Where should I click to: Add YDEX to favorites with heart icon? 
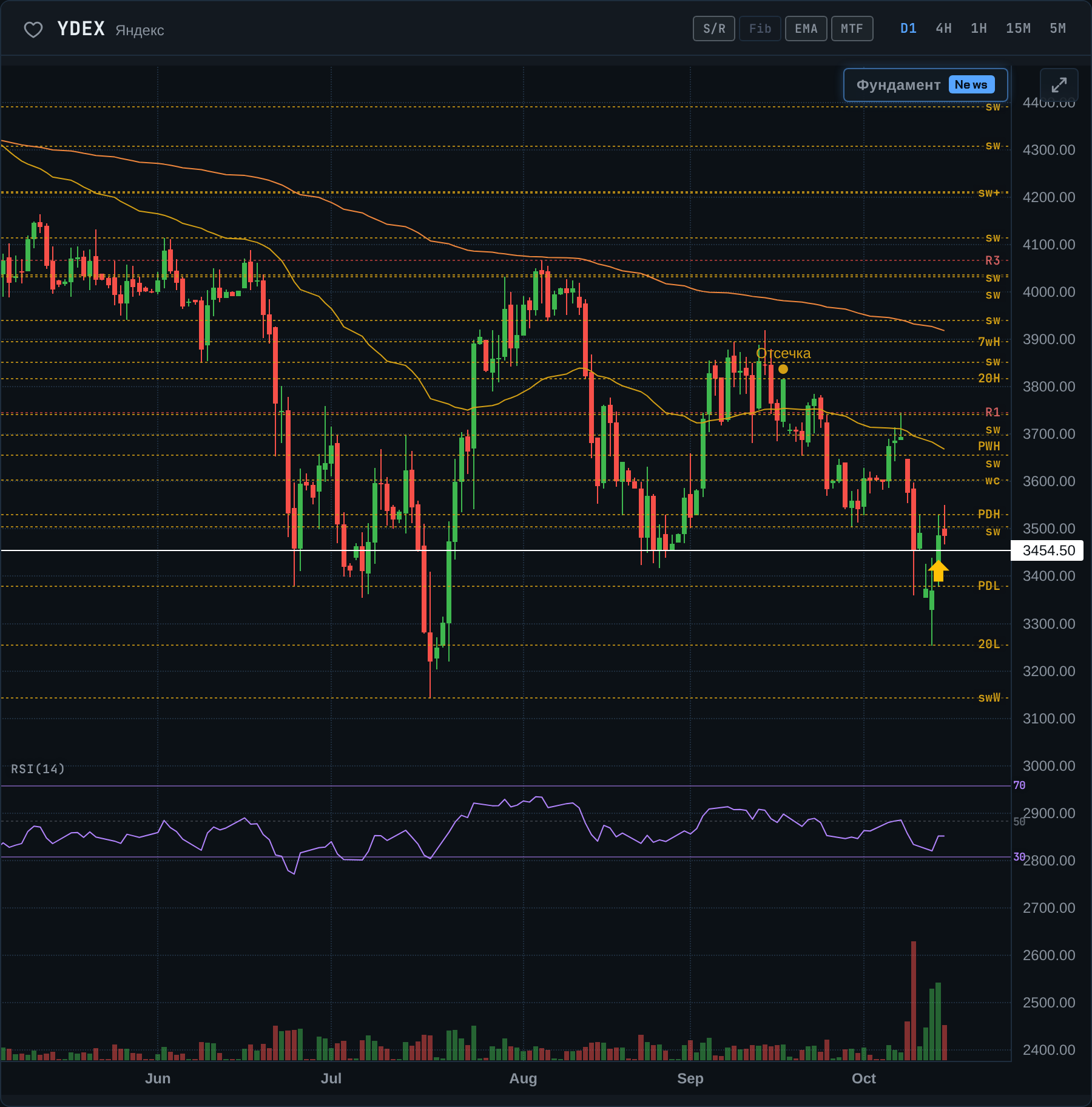pos(33,29)
